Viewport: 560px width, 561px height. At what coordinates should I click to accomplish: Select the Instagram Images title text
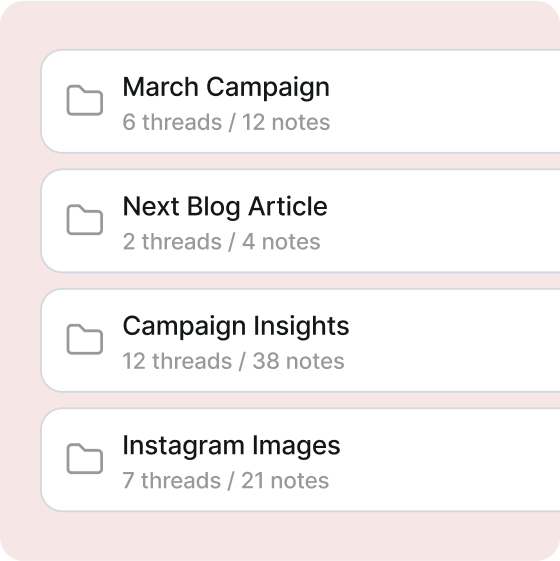pyautogui.click(x=231, y=446)
